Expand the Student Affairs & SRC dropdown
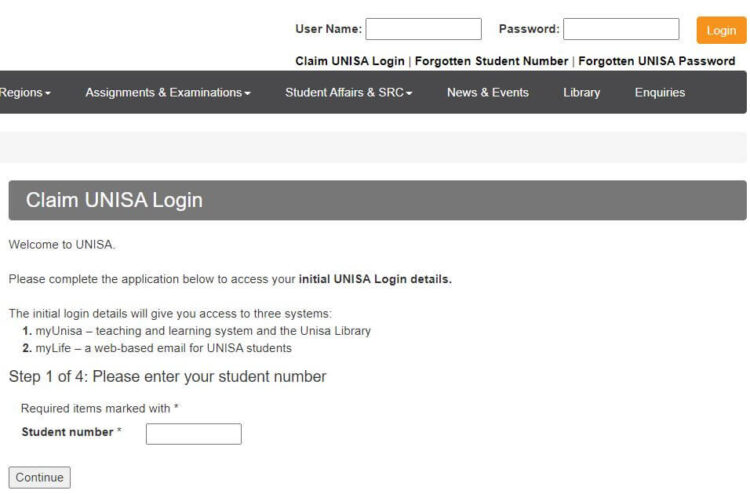750x494 pixels. pos(348,92)
